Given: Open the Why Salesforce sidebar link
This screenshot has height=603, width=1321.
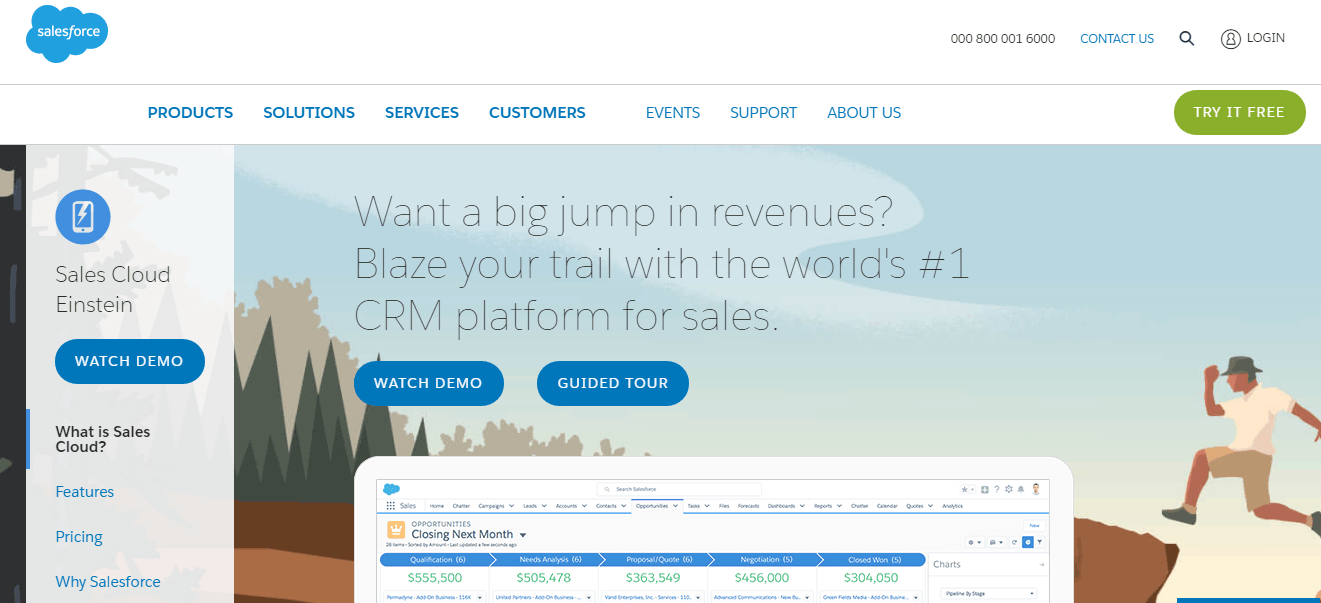Looking at the screenshot, I should 108,582.
